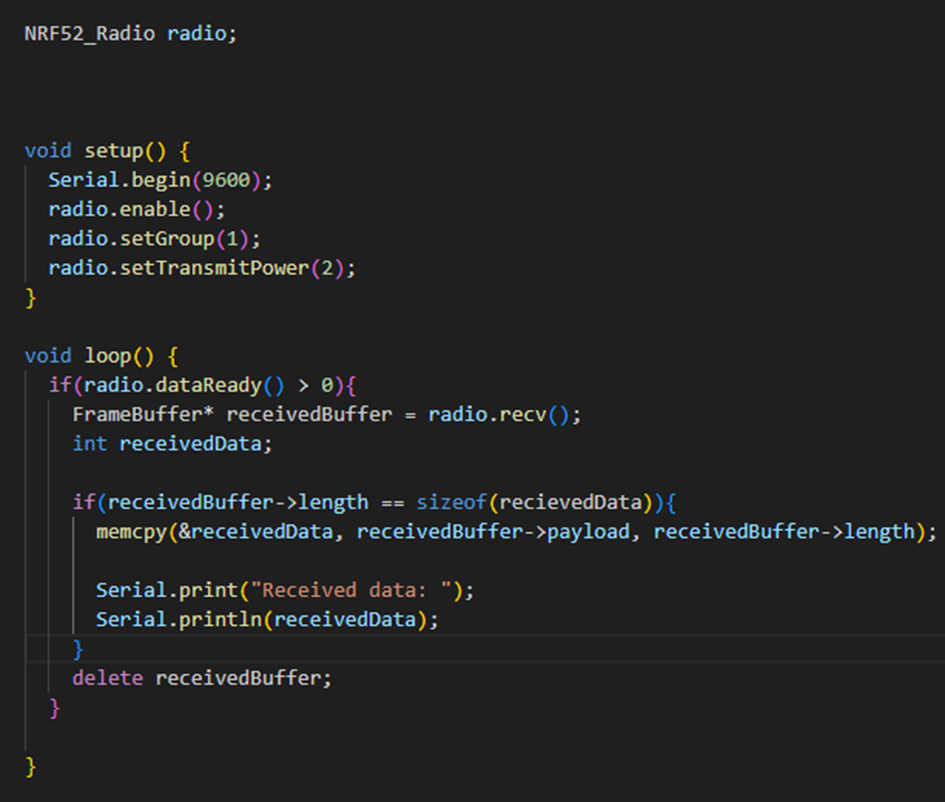Viewport: 945px width, 802px height.
Task: Click the 'Serial.begin(9600);' line
Action: tap(160, 180)
